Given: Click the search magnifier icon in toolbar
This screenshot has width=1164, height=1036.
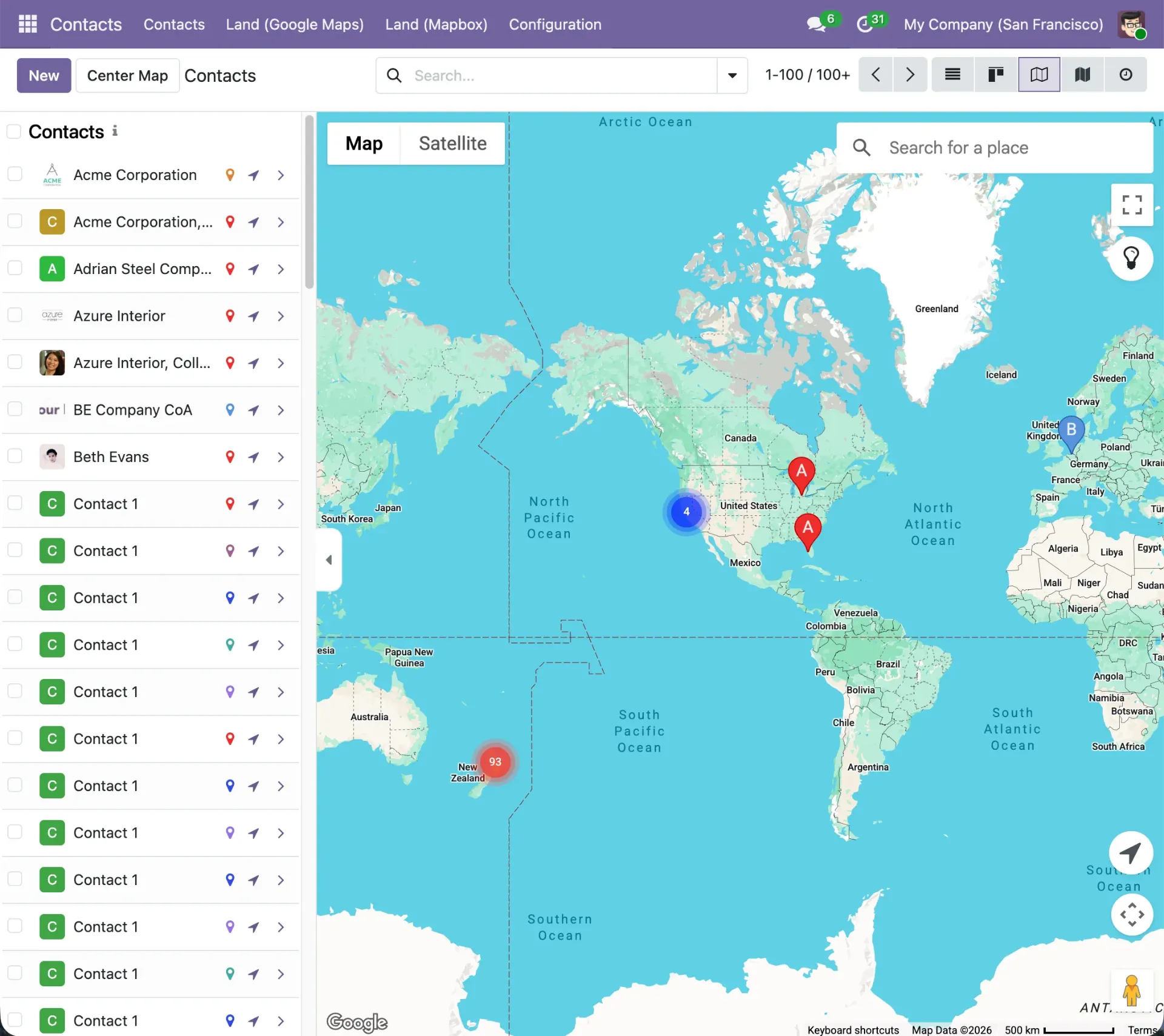Looking at the screenshot, I should tap(394, 76).
